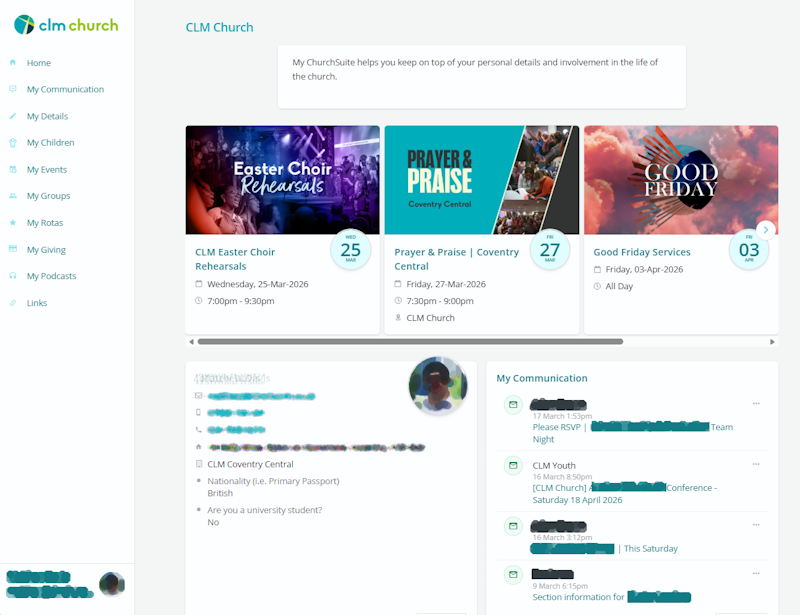Click the My Rotas star icon
The height and width of the screenshot is (615, 800).
pos(13,223)
